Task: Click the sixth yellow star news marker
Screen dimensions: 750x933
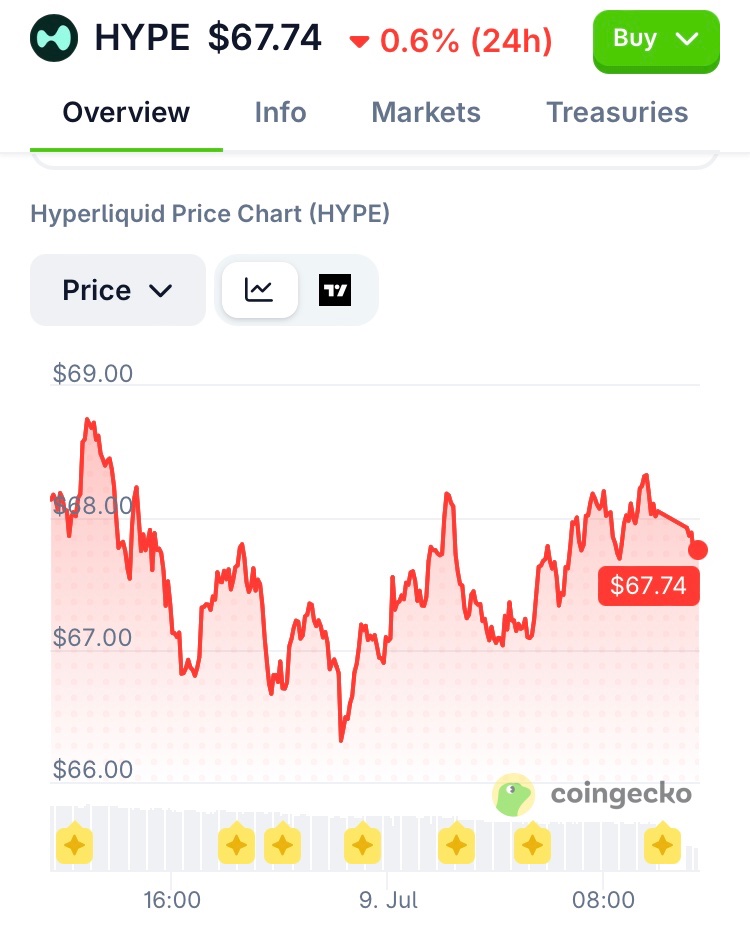Action: coord(532,843)
